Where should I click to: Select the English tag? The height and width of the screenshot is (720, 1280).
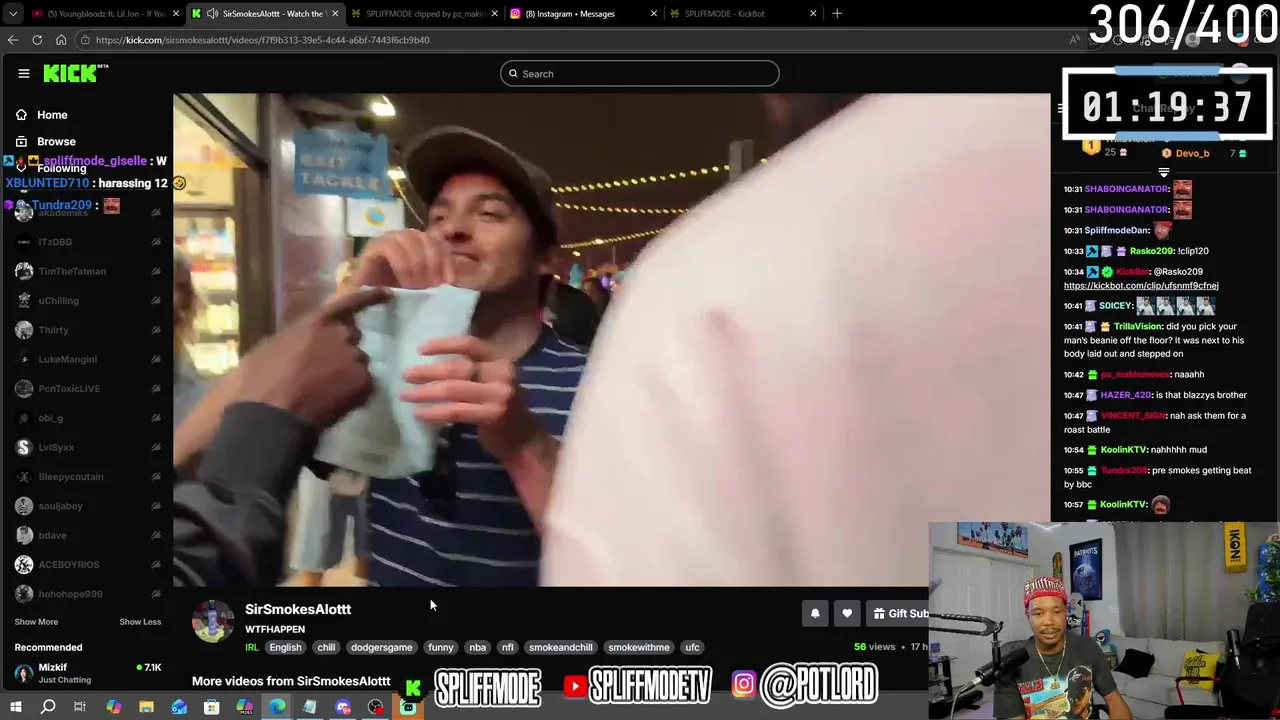(x=285, y=647)
